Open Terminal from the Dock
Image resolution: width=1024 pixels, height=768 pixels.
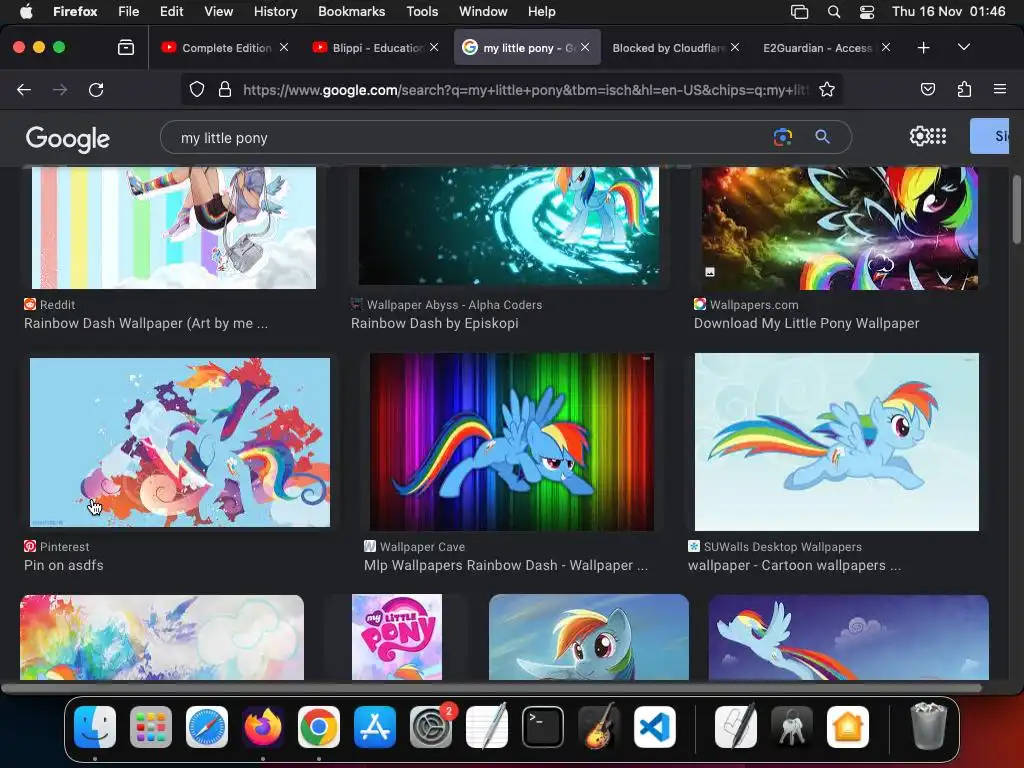click(543, 727)
